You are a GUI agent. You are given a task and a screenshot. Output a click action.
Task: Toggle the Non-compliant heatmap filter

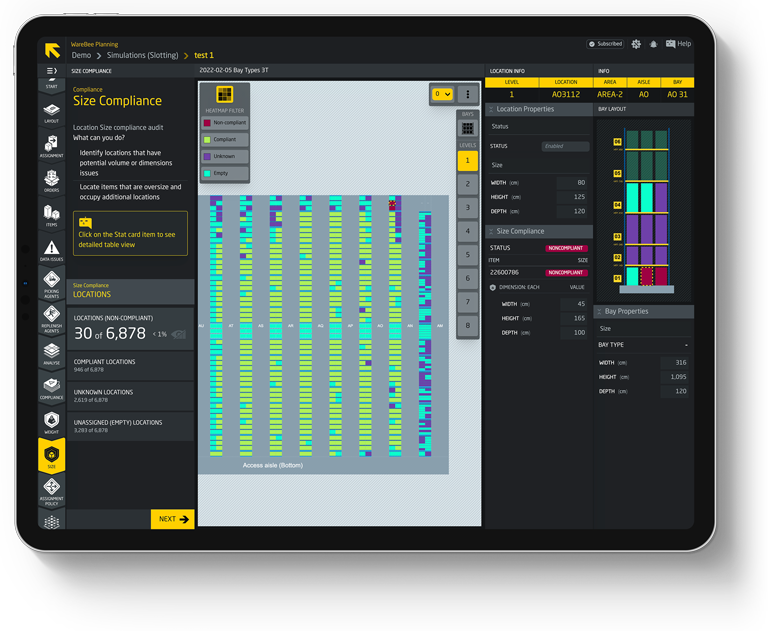225,123
